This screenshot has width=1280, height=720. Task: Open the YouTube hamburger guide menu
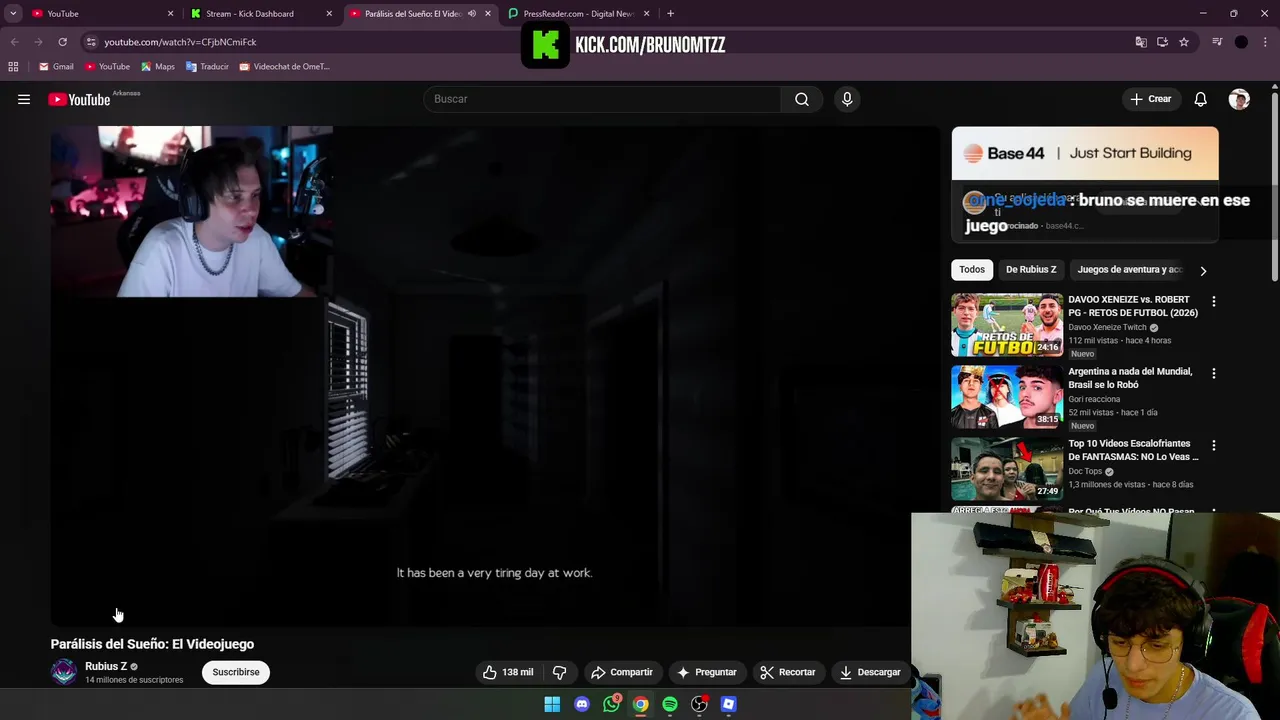[24, 99]
